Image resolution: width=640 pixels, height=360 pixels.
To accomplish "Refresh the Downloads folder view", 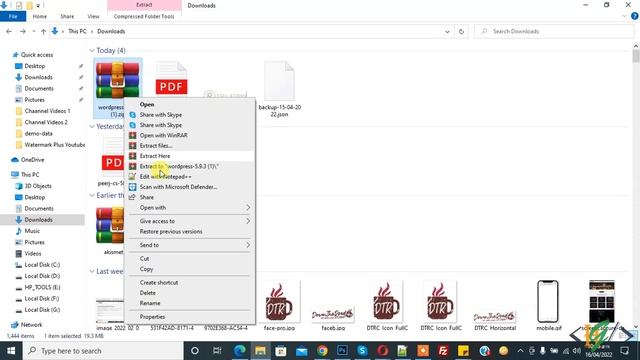I will 461,31.
